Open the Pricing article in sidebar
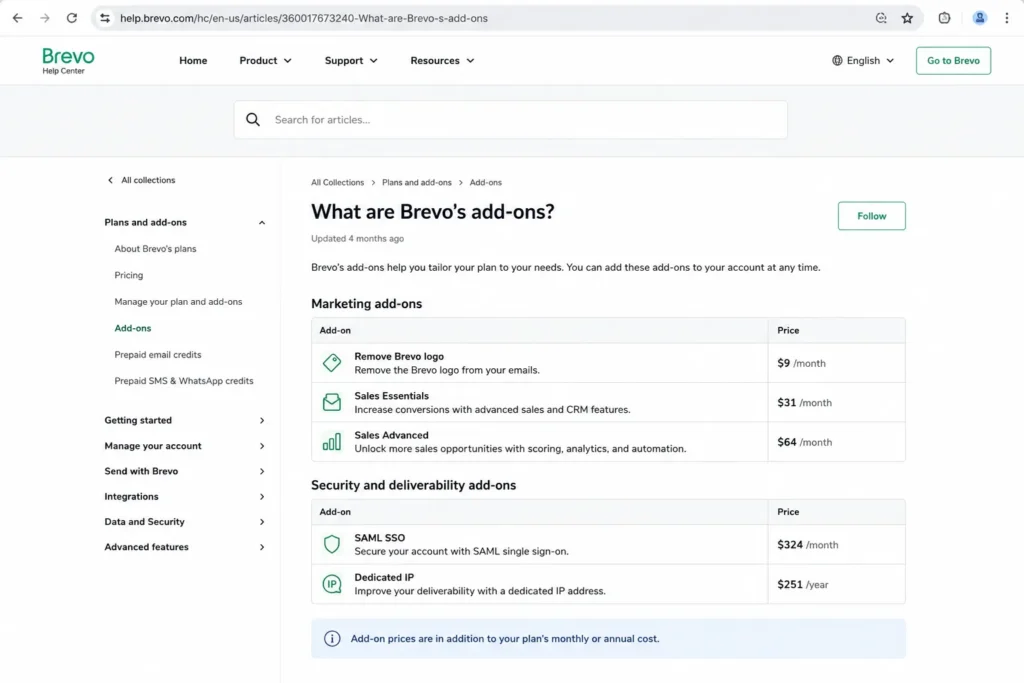The height and width of the screenshot is (683, 1024). pyautogui.click(x=129, y=276)
